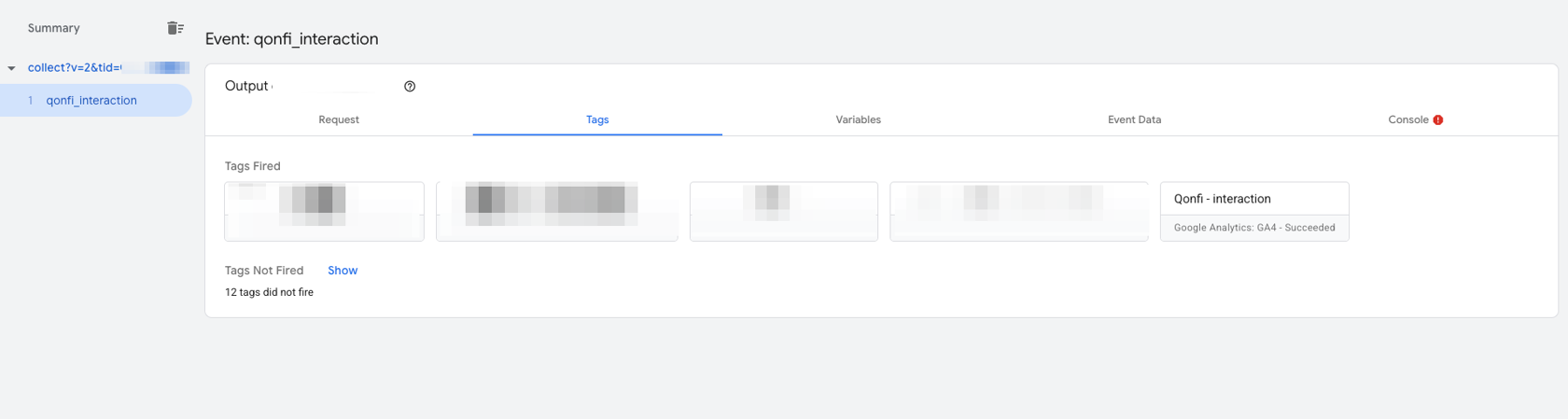
Task: Open the Qonfi - interaction tag card
Action: click(x=1254, y=211)
